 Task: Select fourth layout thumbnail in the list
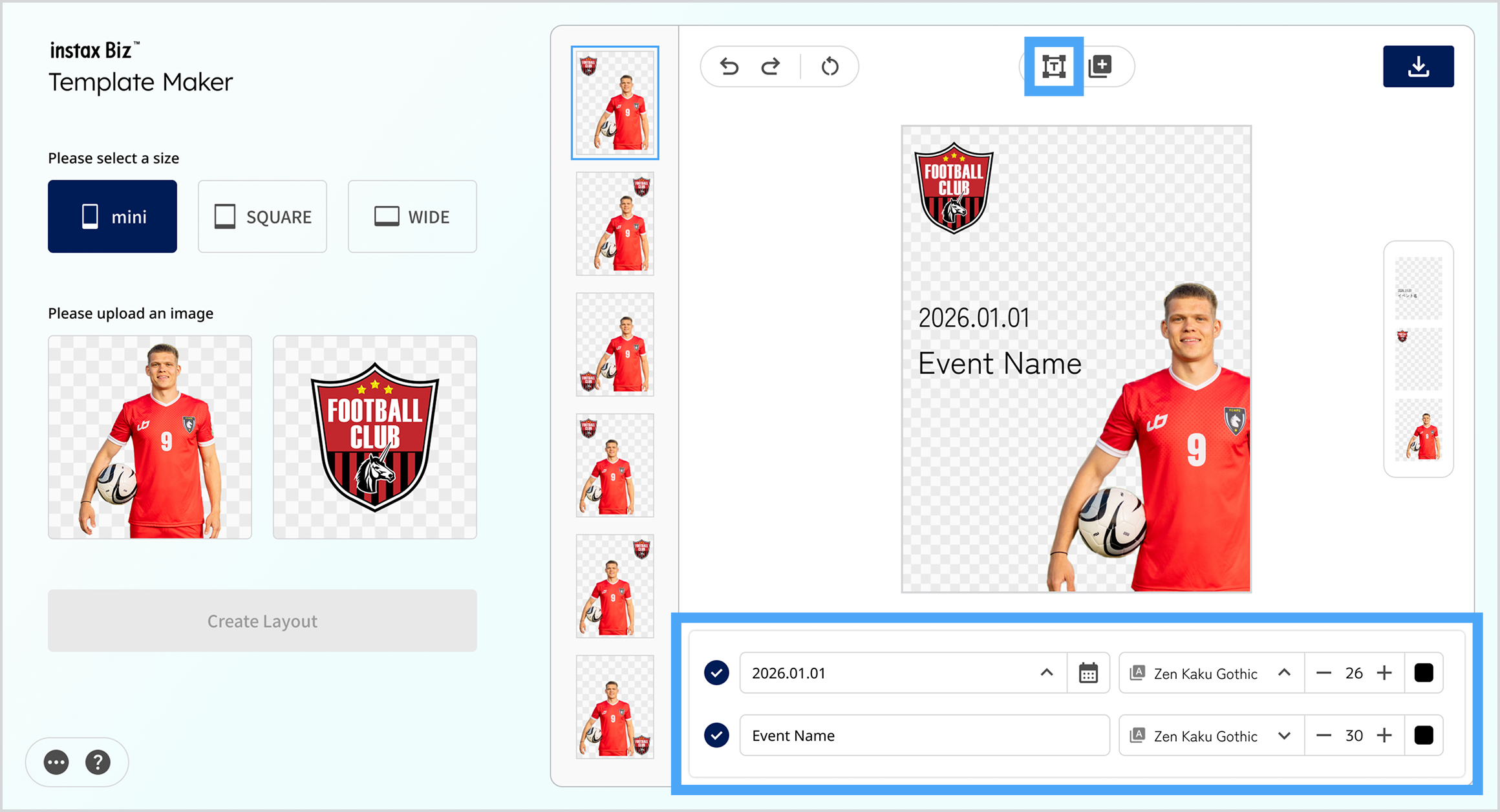coord(615,465)
